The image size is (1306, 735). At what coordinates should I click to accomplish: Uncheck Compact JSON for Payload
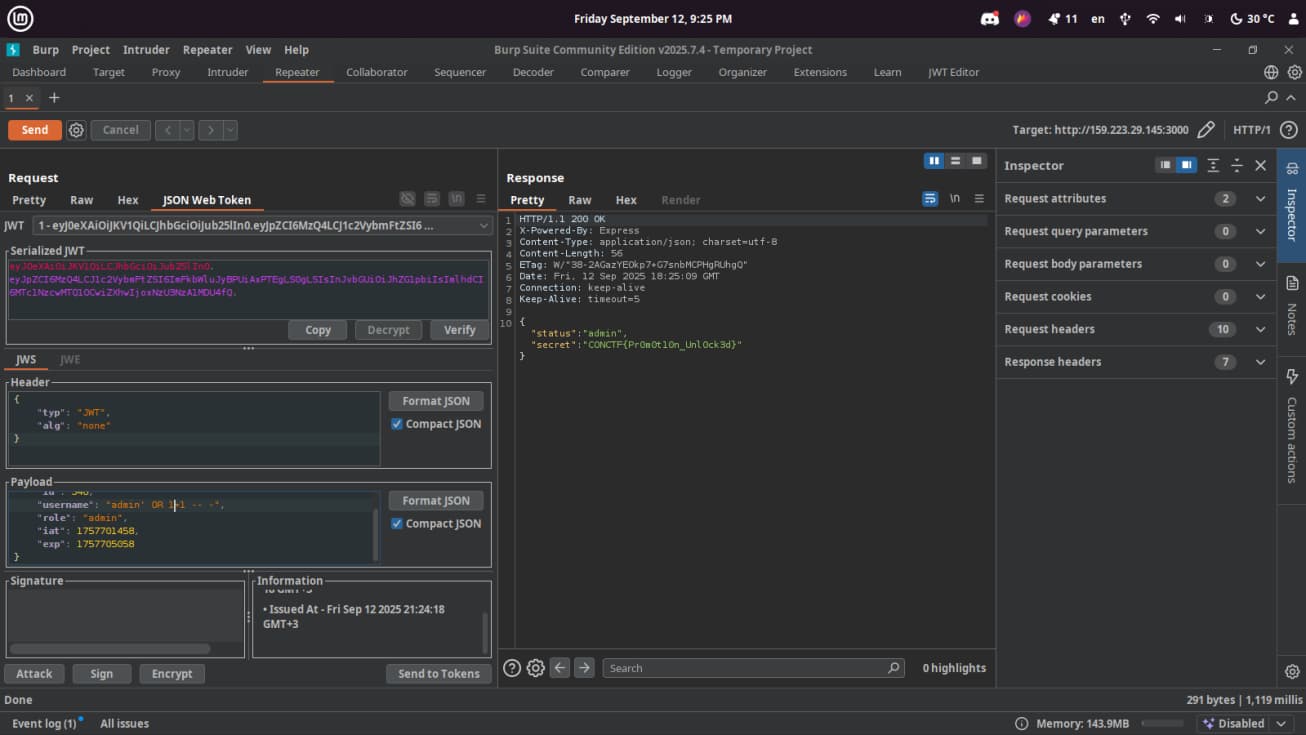(397, 524)
